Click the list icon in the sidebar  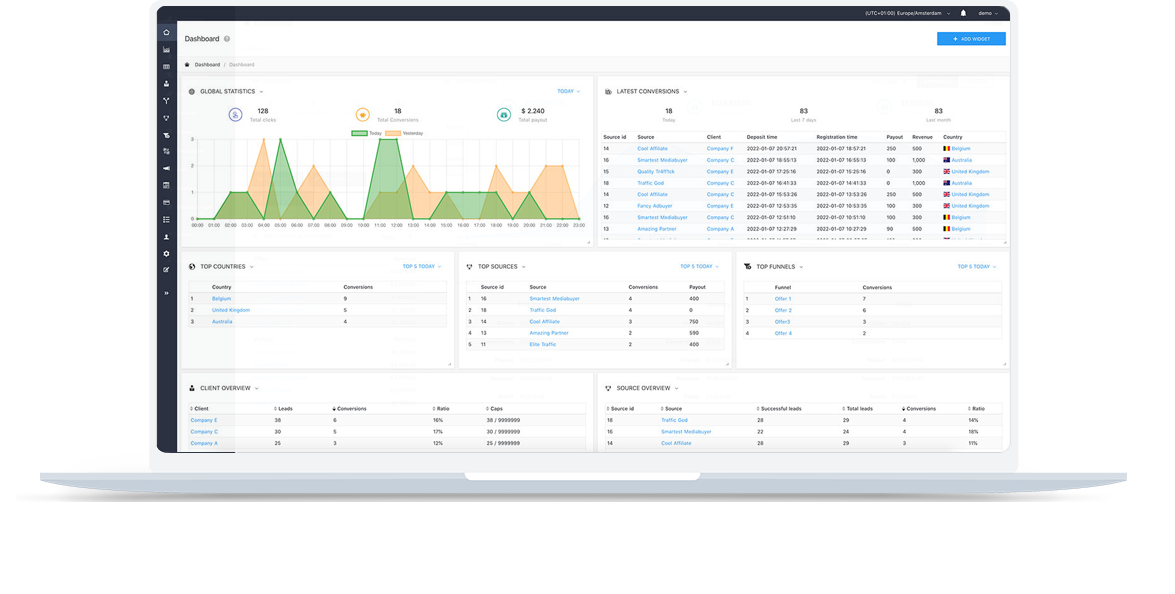166,219
